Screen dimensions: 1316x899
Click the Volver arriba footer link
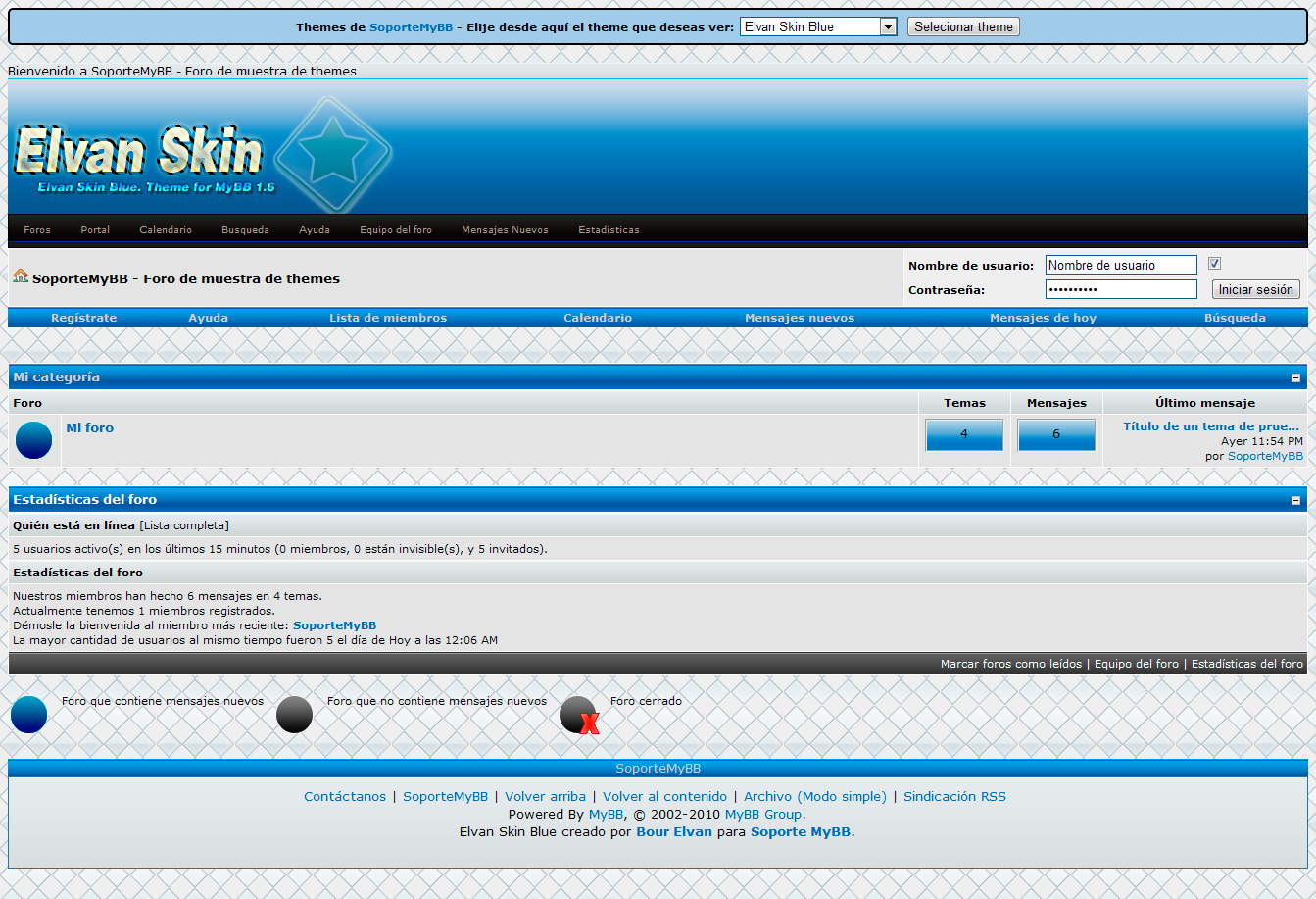click(545, 797)
